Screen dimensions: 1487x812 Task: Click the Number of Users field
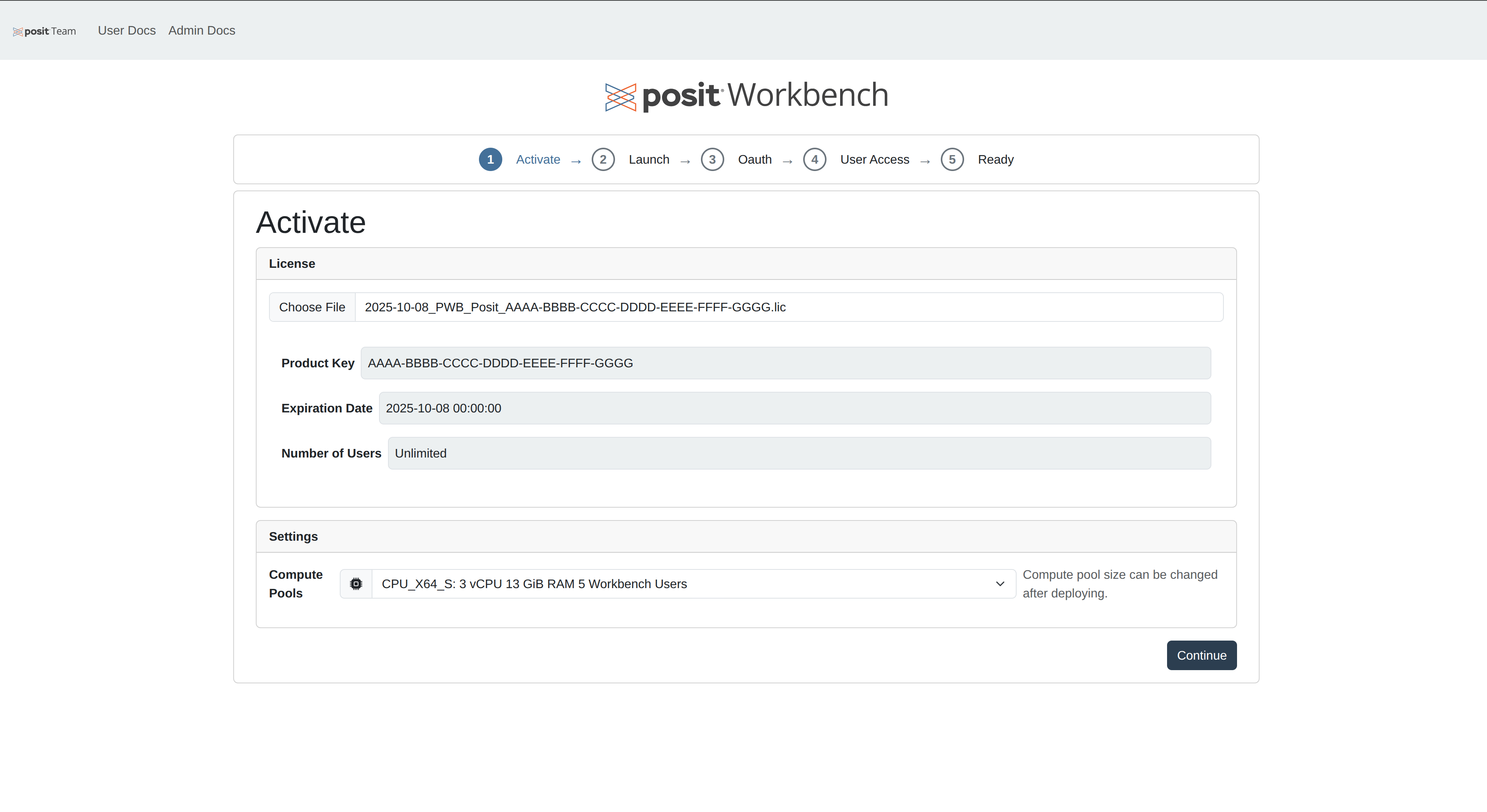click(800, 454)
